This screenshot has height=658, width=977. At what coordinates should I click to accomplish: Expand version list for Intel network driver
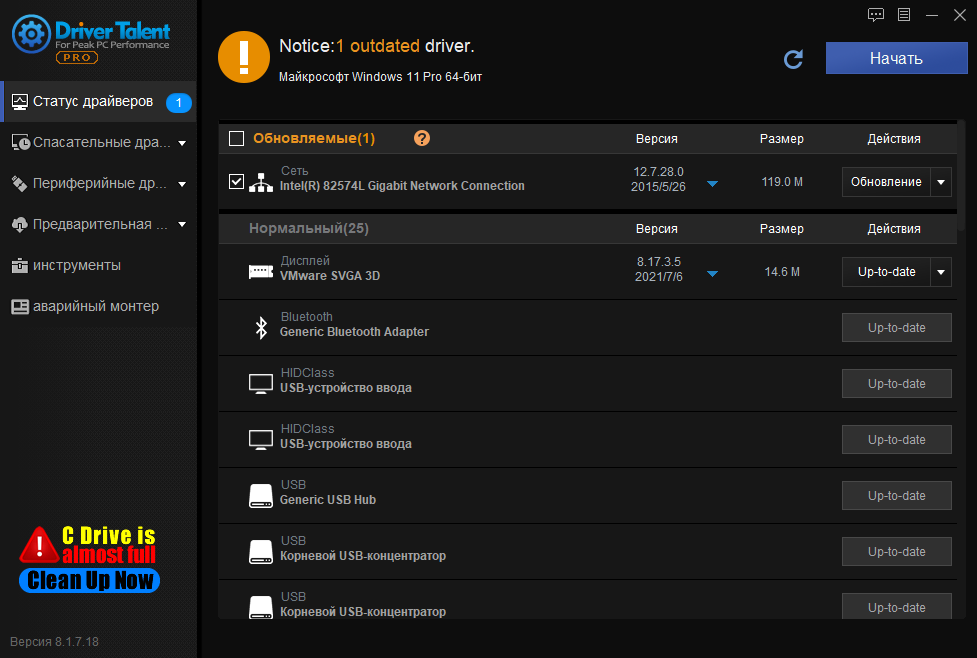713,184
